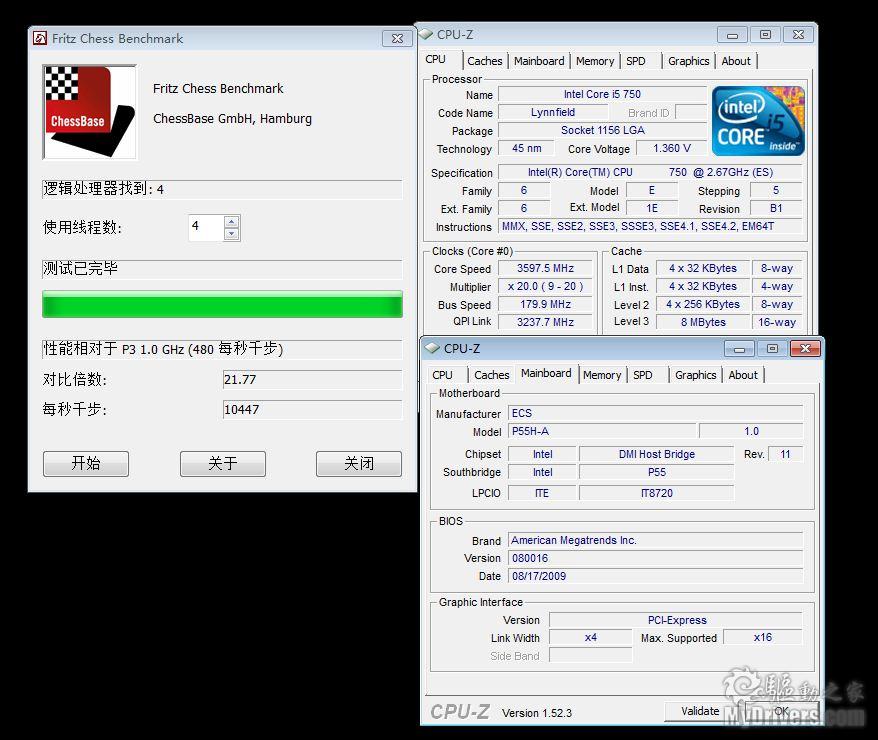Click the Fritz Chess Benchmark title bar icon
878x740 pixels.
tap(40, 38)
